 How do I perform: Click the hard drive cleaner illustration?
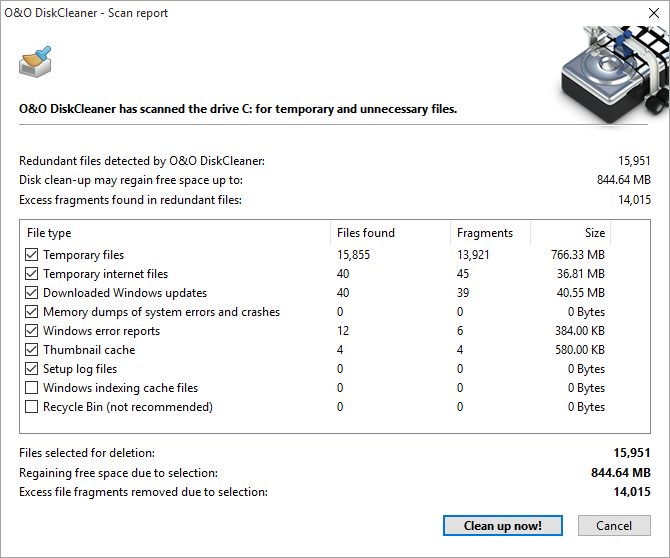click(614, 75)
